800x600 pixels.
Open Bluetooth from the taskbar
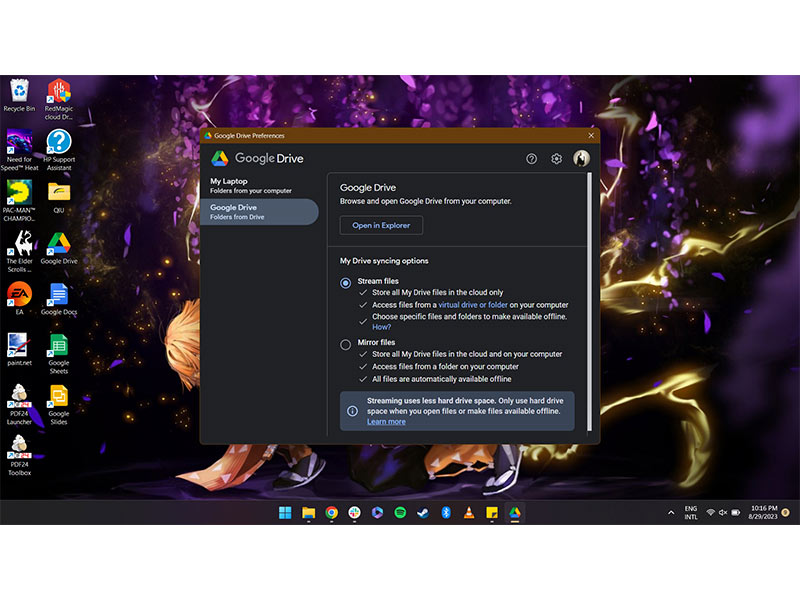point(446,513)
